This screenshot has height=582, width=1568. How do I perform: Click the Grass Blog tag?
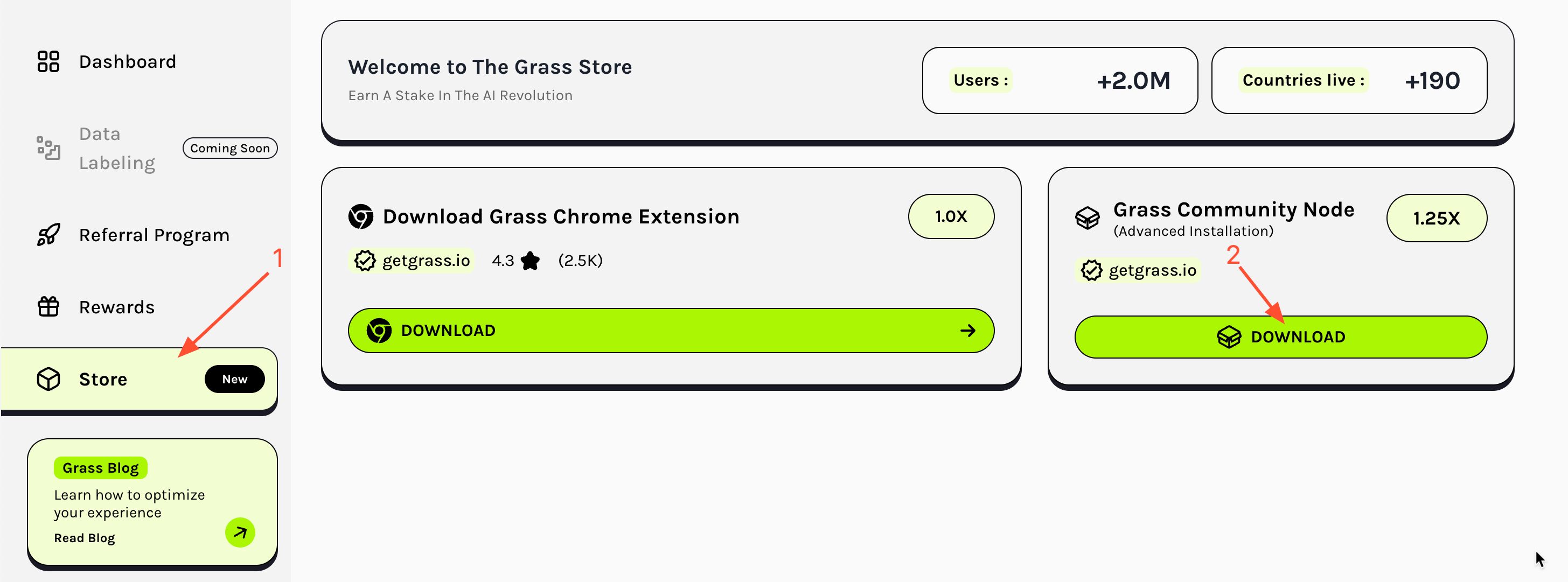point(100,468)
